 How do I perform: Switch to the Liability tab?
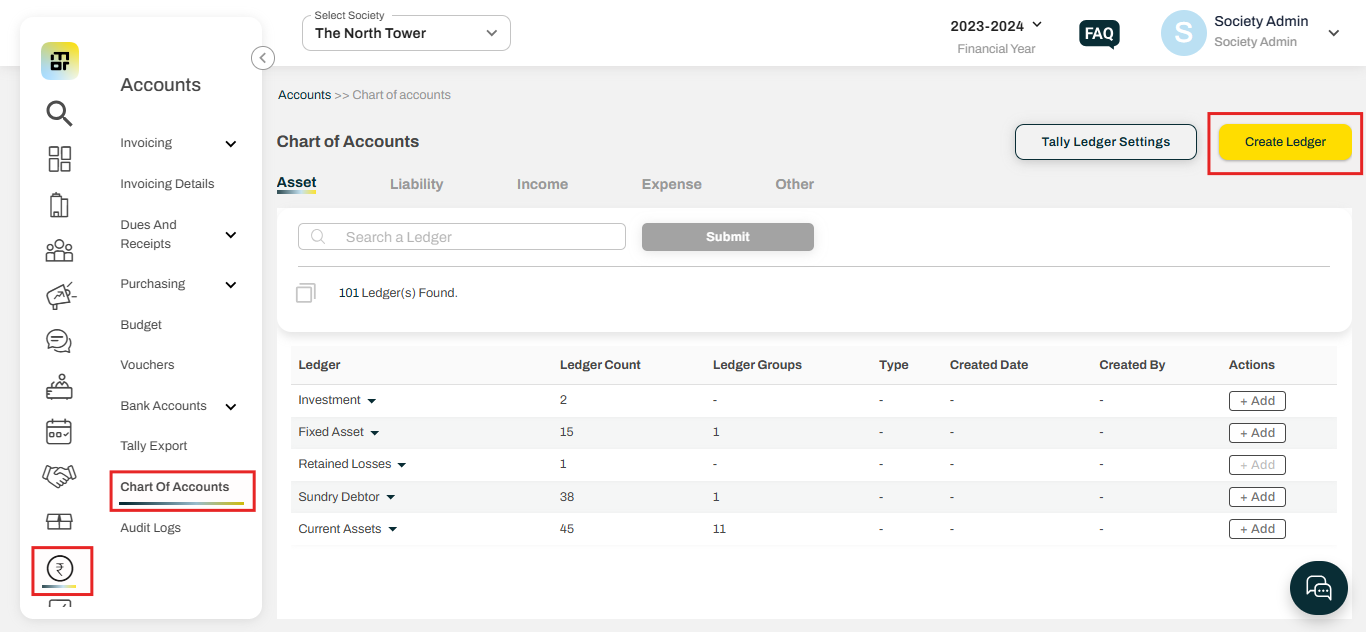pos(417,184)
